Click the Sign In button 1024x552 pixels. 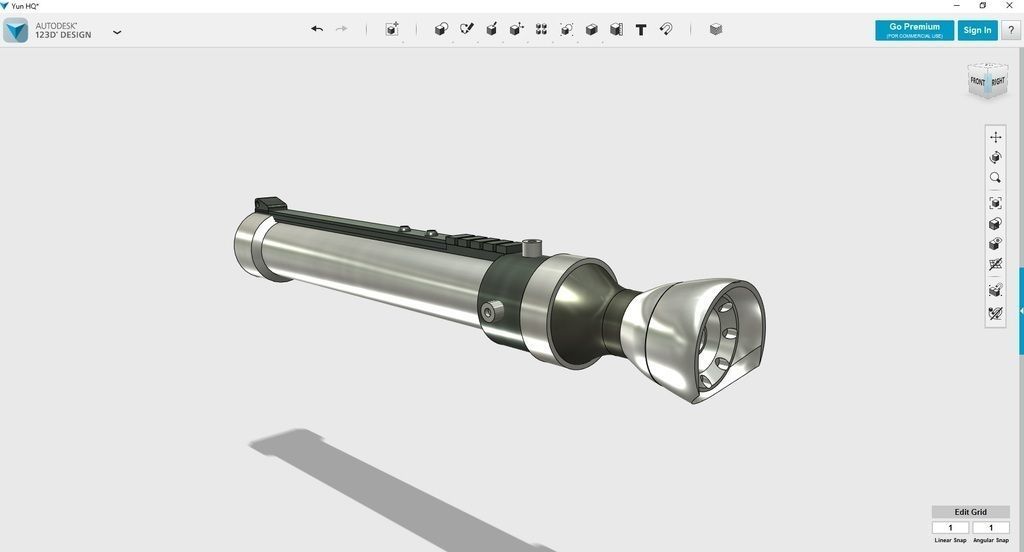[977, 30]
